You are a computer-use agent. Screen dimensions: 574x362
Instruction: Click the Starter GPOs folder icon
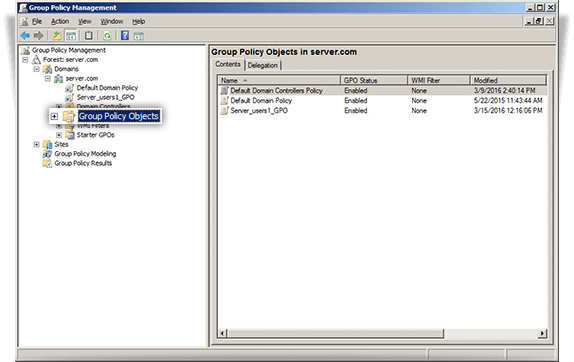(70, 135)
